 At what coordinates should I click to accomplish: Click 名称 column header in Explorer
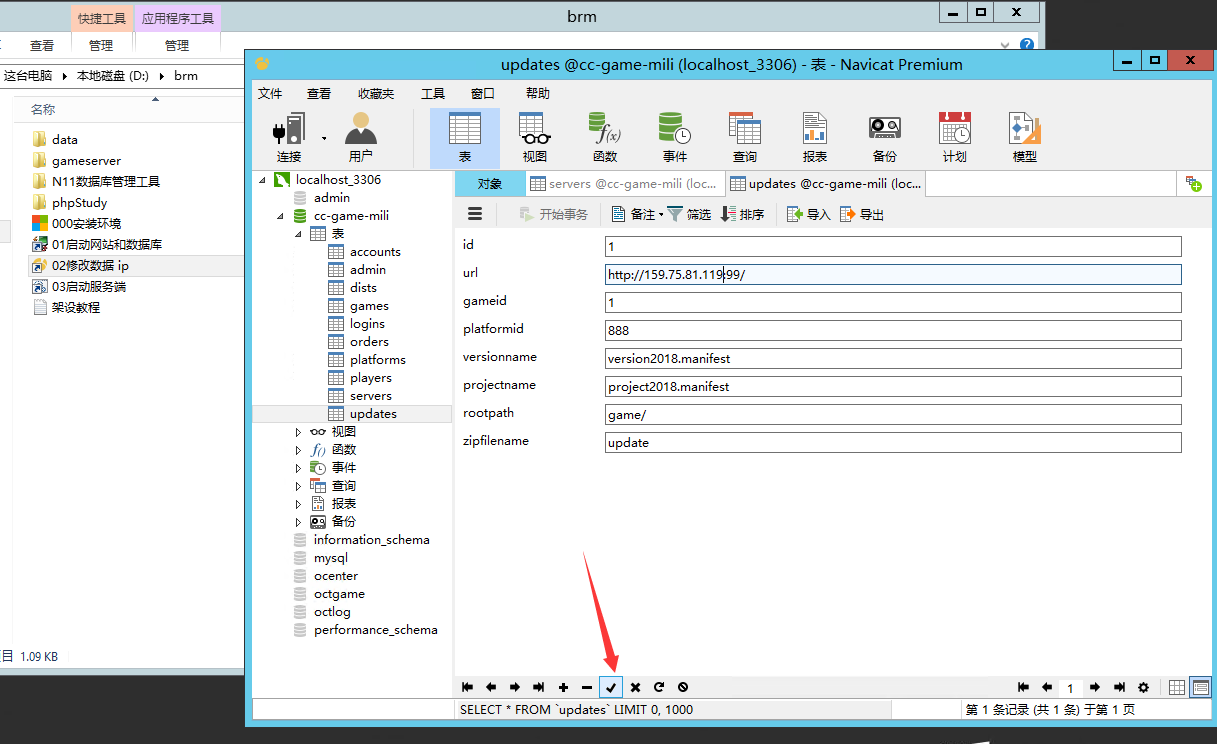pyautogui.click(x=43, y=109)
